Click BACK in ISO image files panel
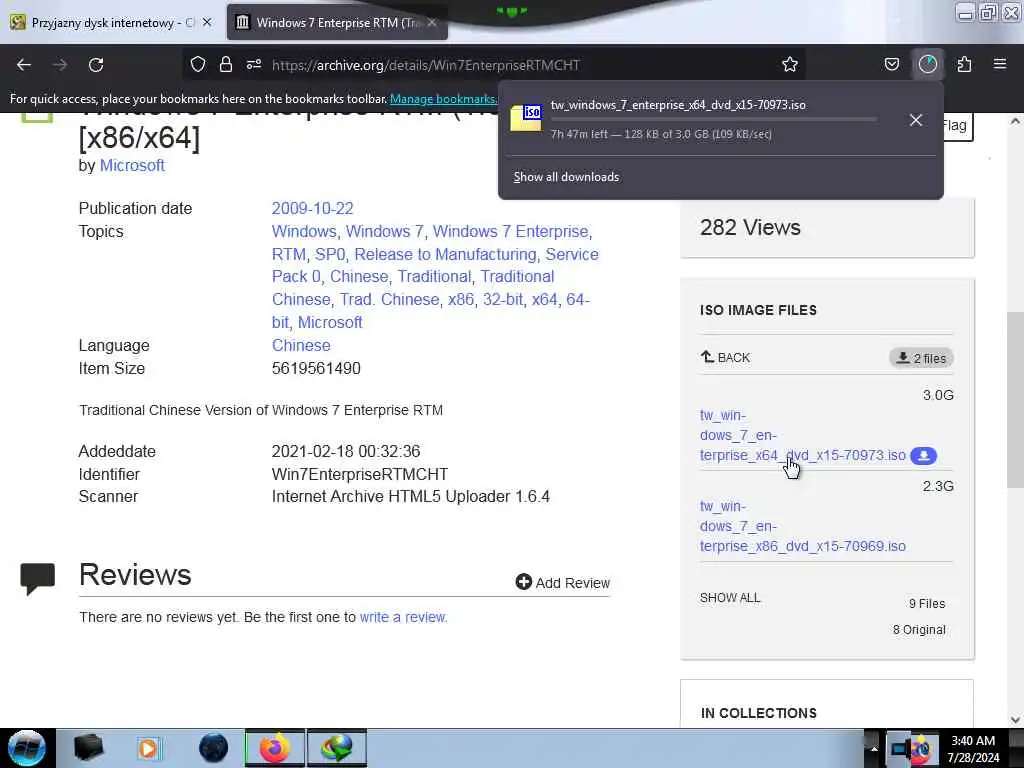 (726, 357)
